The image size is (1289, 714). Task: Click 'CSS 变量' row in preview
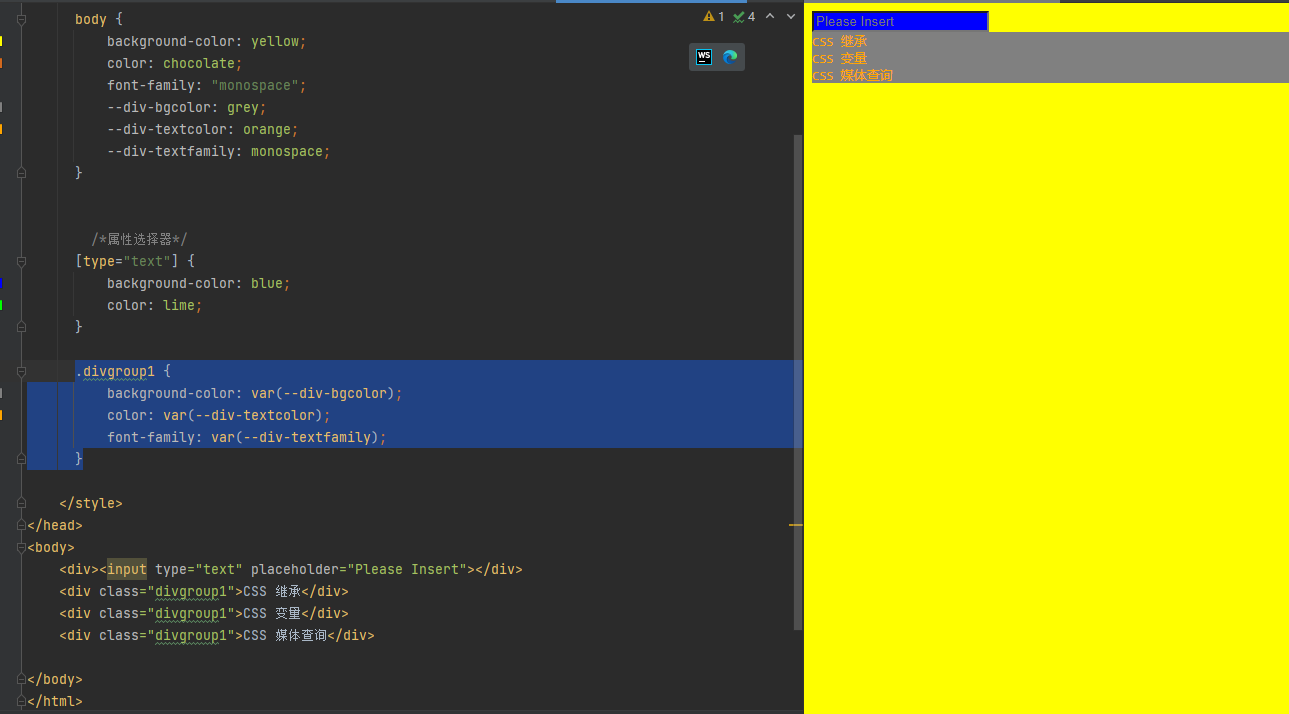coord(1050,58)
